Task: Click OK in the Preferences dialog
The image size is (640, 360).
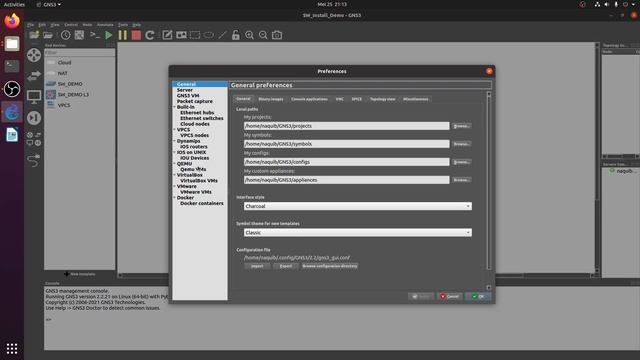Action: point(478,297)
